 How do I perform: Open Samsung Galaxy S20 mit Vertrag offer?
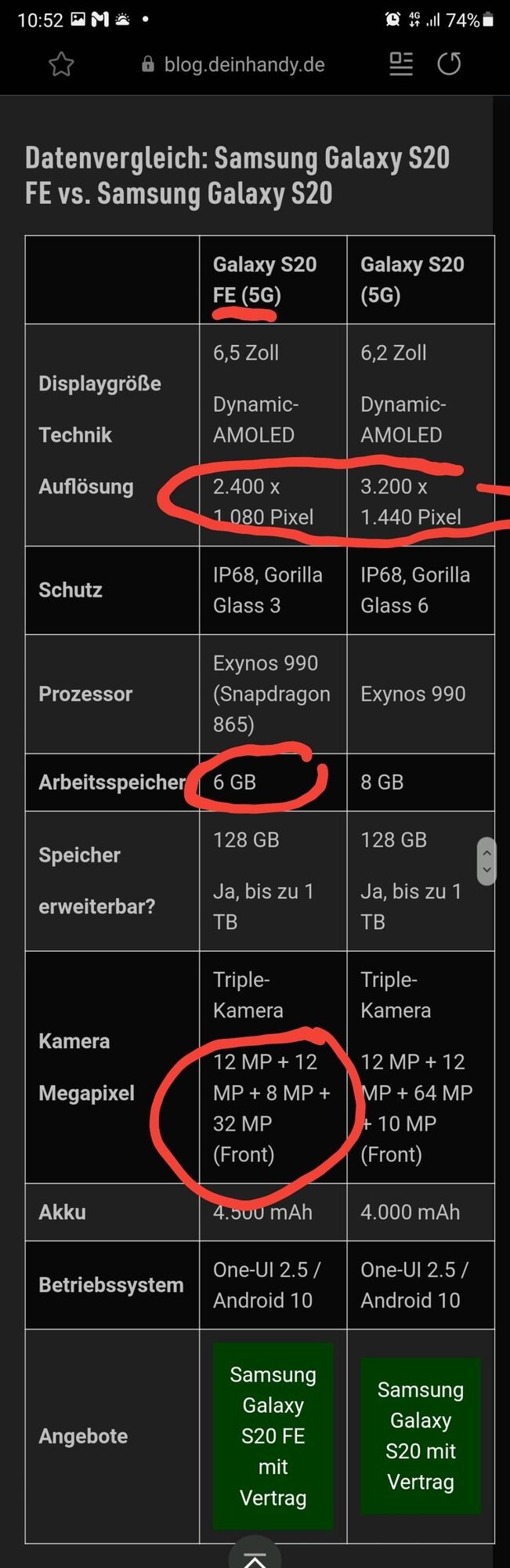click(420, 1436)
